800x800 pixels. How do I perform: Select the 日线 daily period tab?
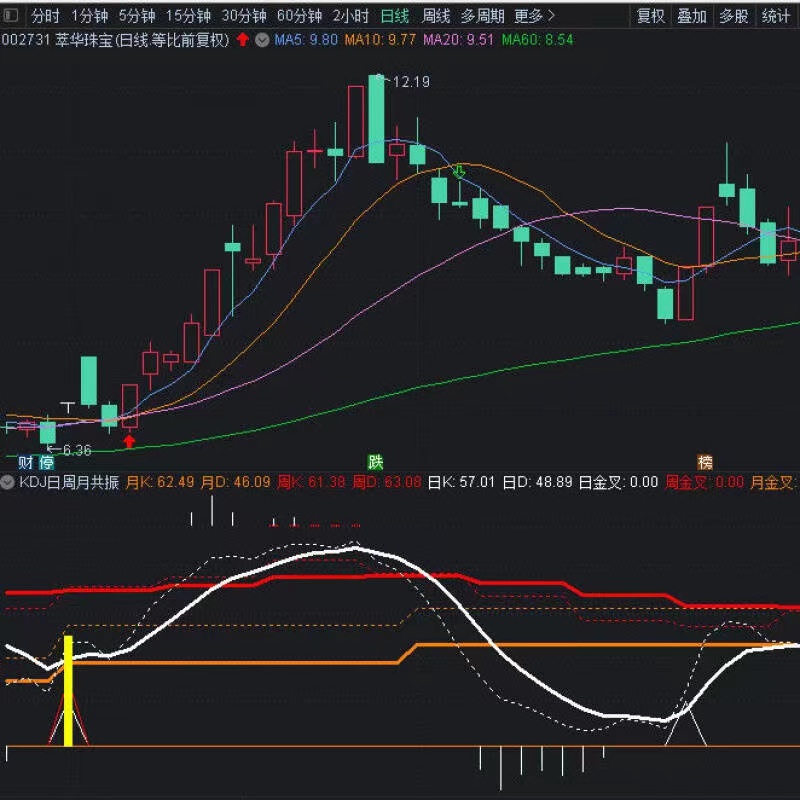[394, 16]
